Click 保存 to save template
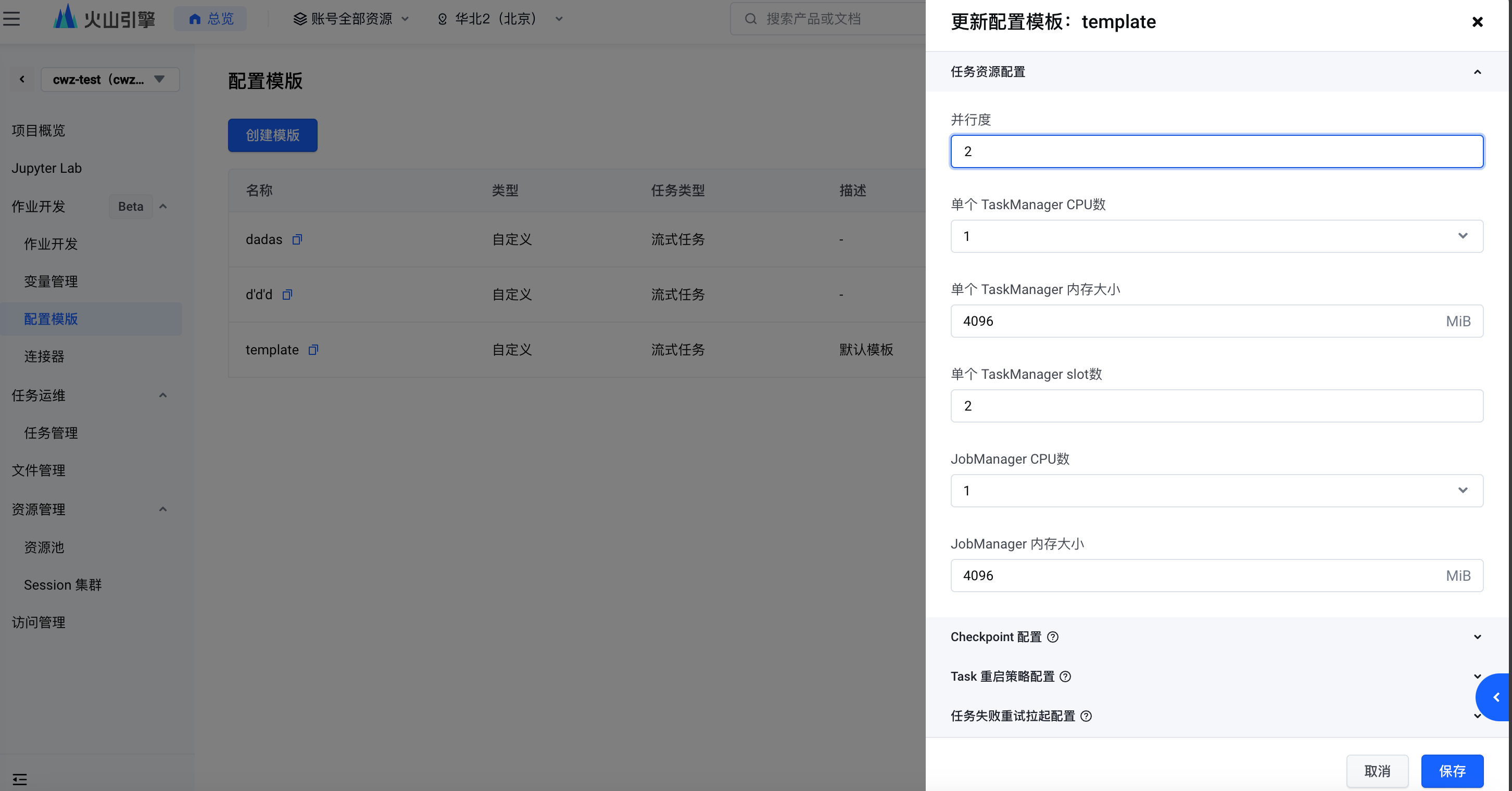The height and width of the screenshot is (791, 1512). point(1452,771)
